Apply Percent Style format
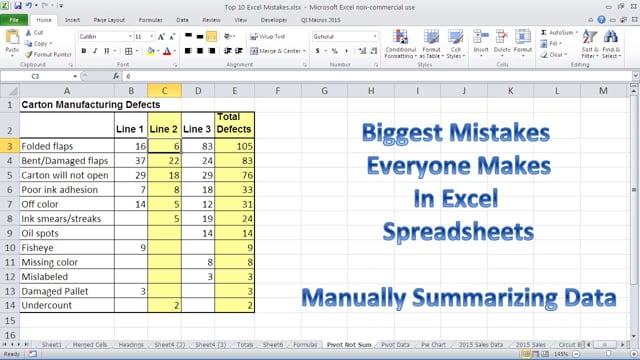640x360 pixels. tap(335, 51)
